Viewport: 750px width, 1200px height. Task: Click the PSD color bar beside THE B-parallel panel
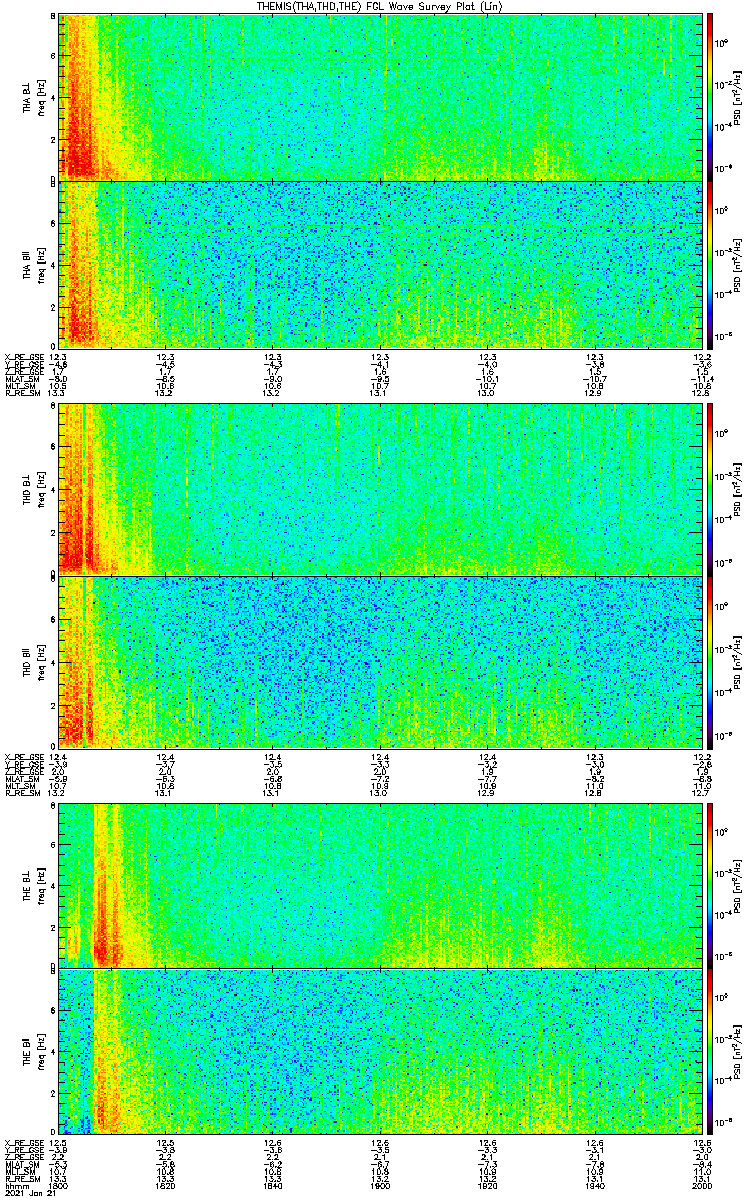click(710, 1052)
